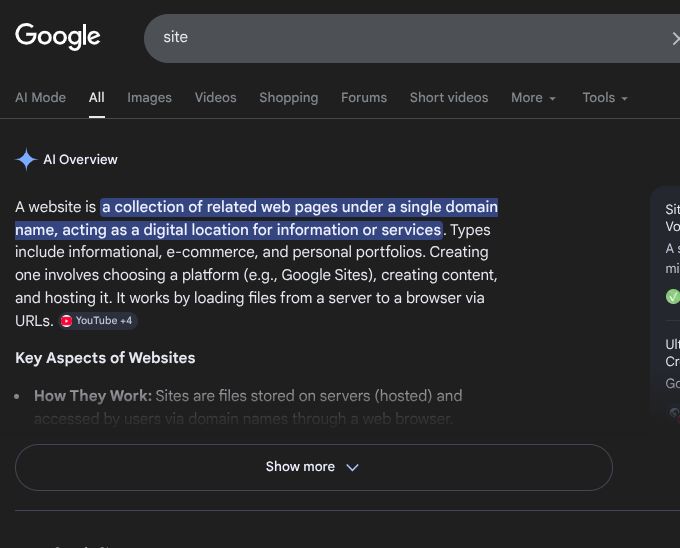
Task: Open the Short videos tab
Action: 449,98
